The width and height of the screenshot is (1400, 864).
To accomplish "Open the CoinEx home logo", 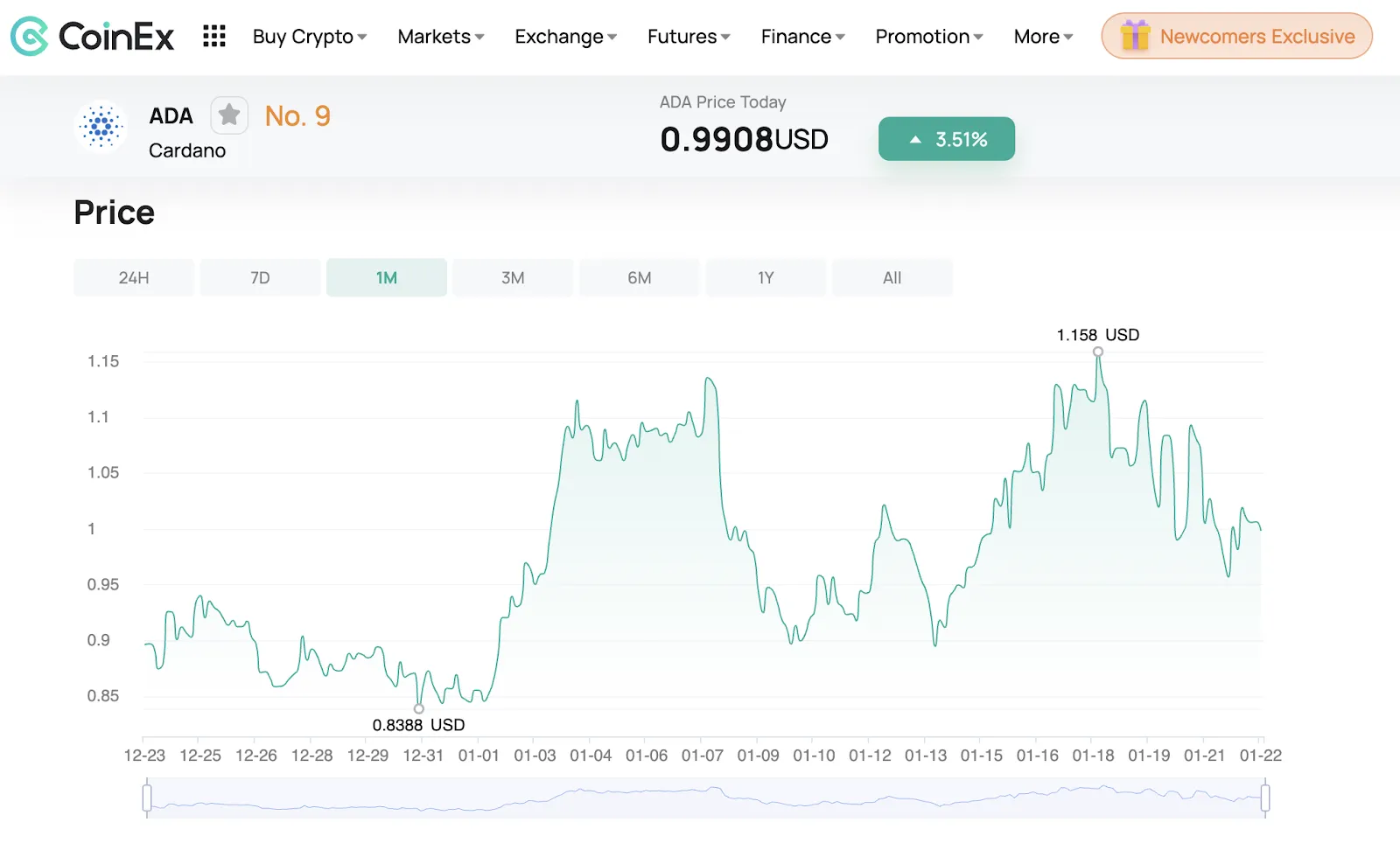I will [x=93, y=37].
